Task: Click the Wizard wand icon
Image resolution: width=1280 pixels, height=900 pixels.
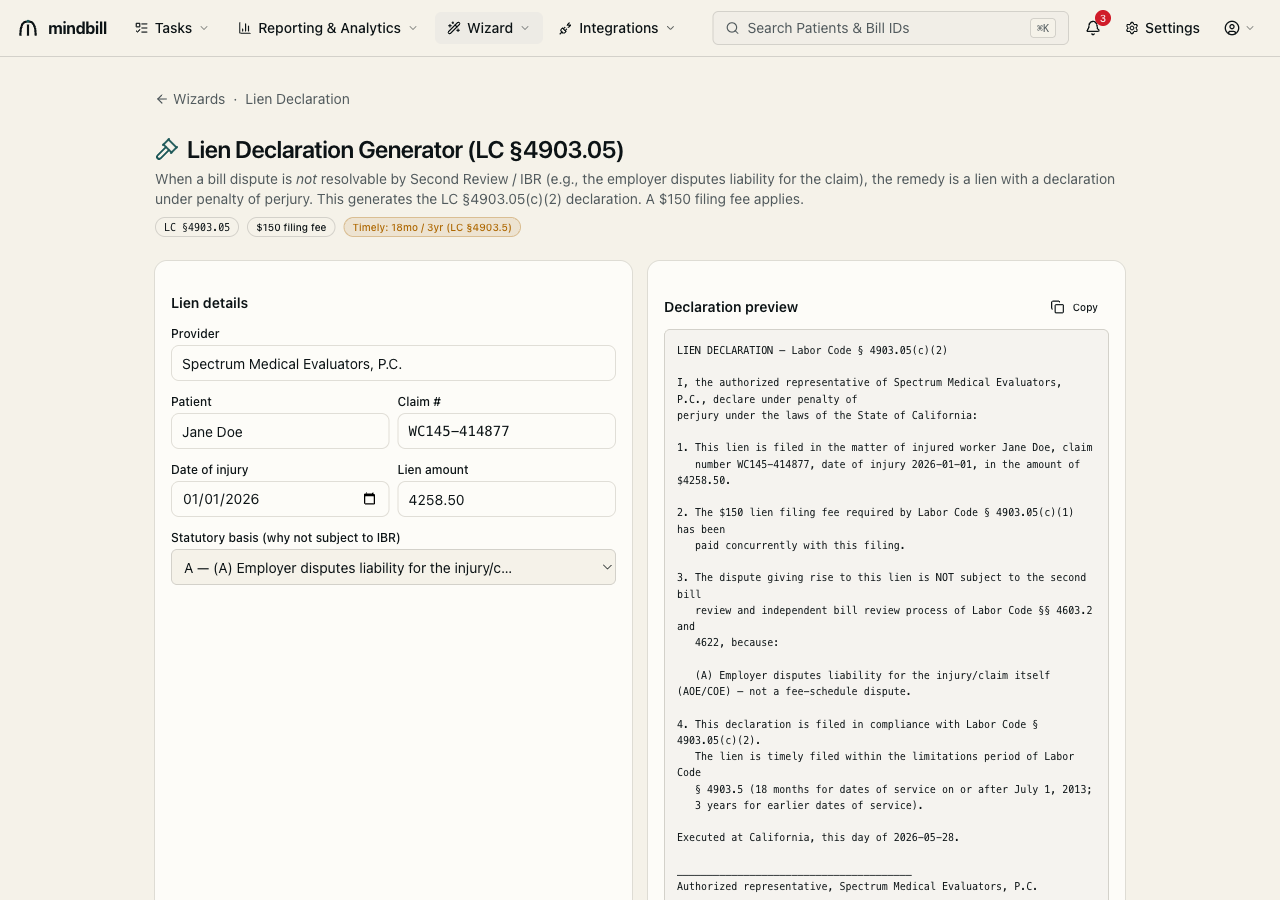Action: pos(454,28)
